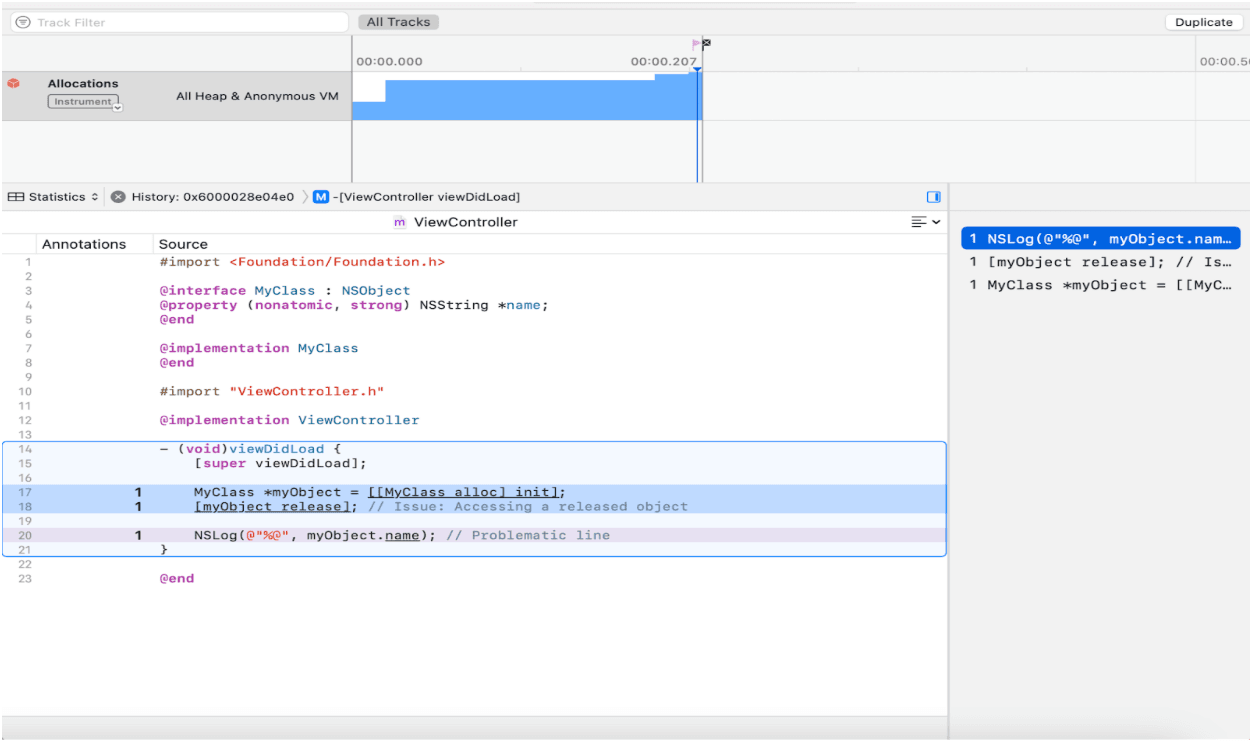Click the @implementation ViewController line

pos(289,420)
